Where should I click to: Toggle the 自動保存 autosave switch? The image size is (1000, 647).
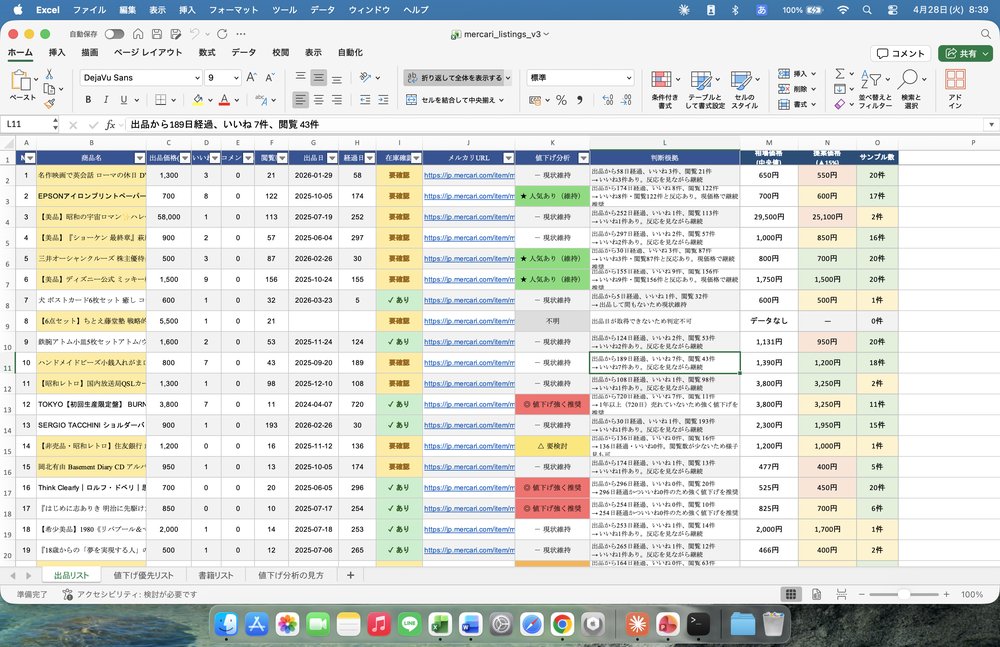pyautogui.click(x=115, y=34)
